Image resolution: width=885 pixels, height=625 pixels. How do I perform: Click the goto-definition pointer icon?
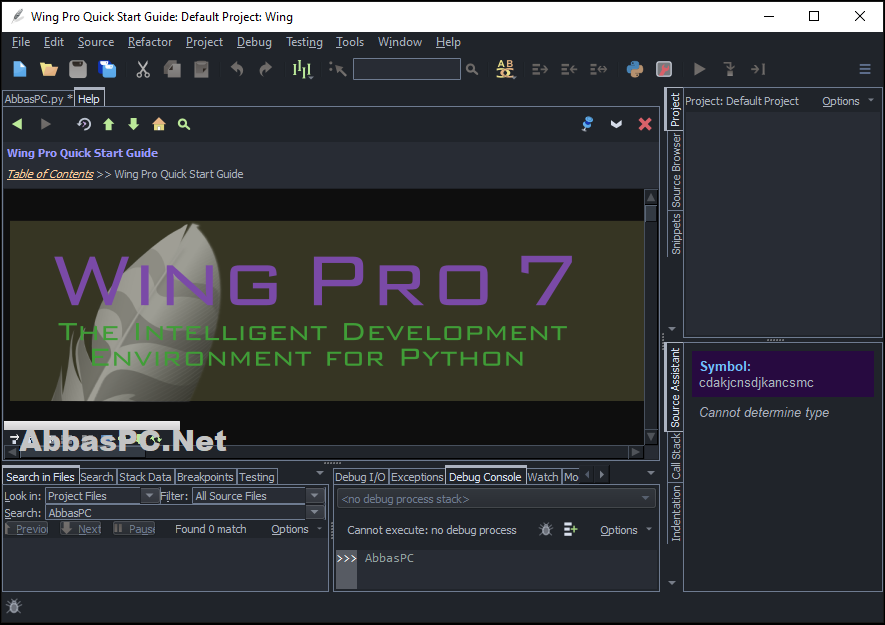(x=338, y=69)
